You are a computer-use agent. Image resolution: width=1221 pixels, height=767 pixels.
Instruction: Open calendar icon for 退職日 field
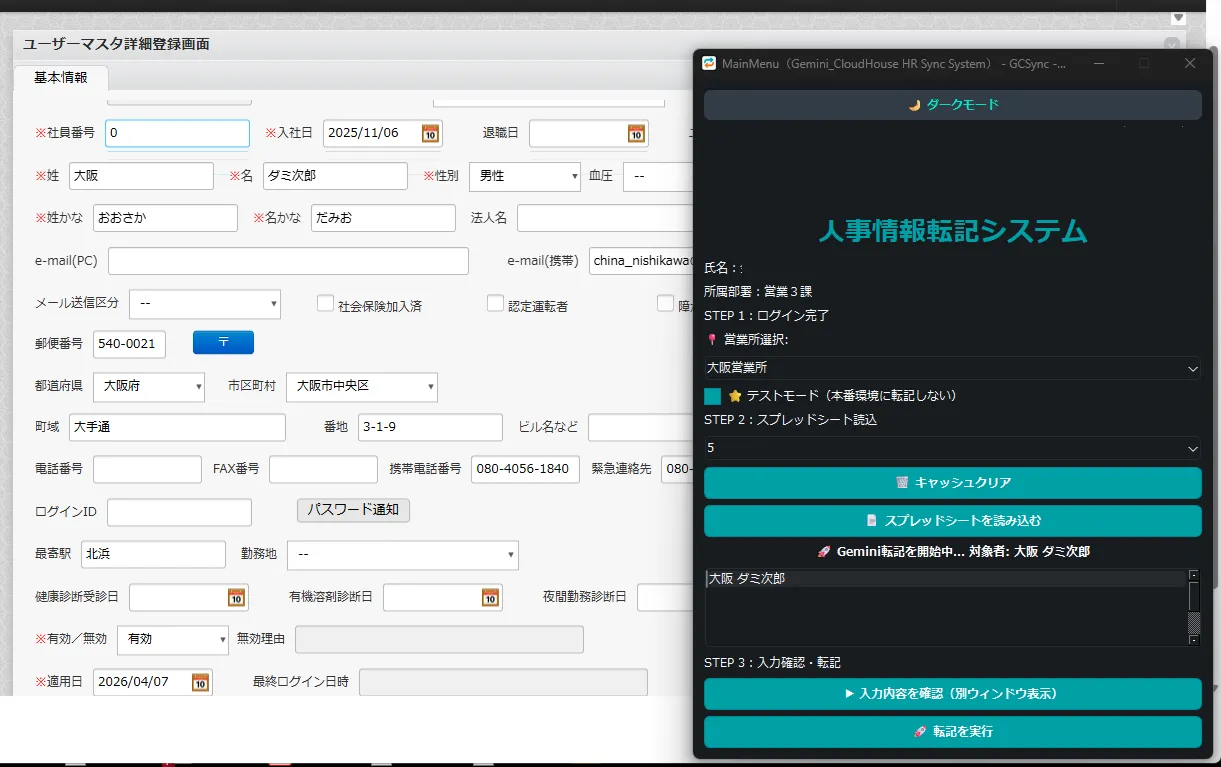click(636, 133)
